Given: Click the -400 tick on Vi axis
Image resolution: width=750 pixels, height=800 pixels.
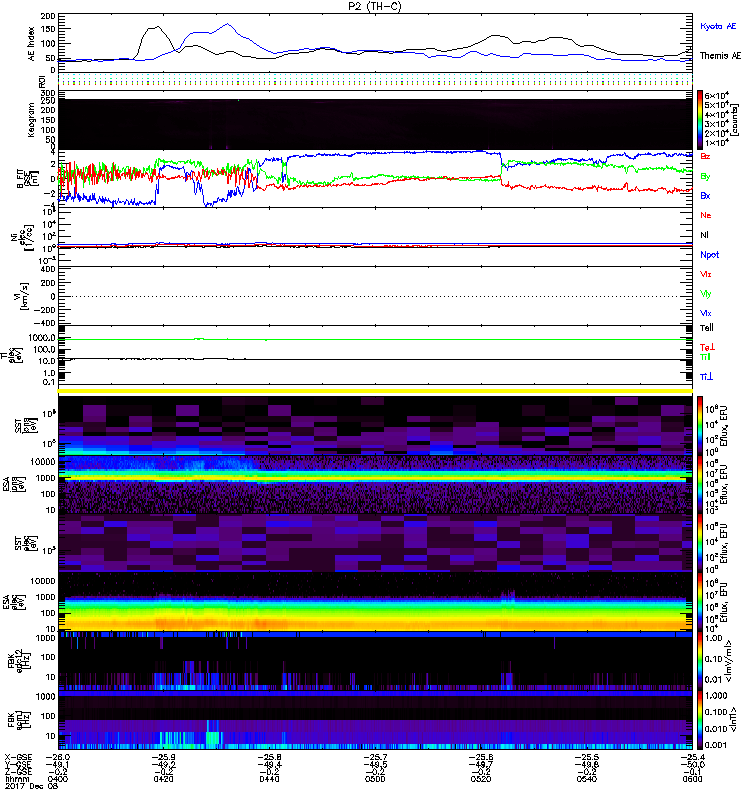Looking at the screenshot, I should tap(44, 322).
